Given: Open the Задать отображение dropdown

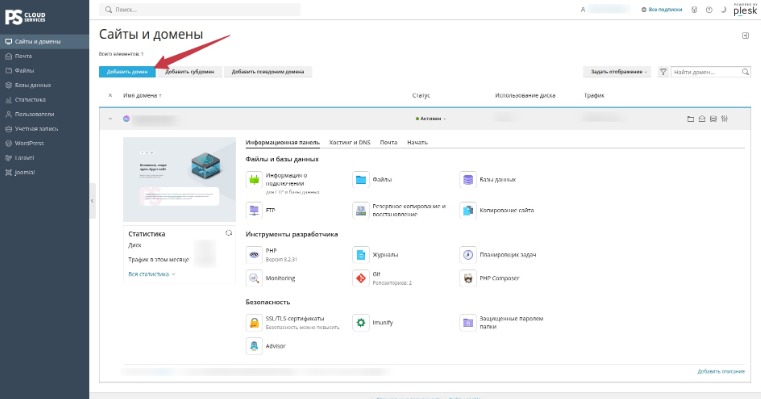Looking at the screenshot, I should coord(618,72).
